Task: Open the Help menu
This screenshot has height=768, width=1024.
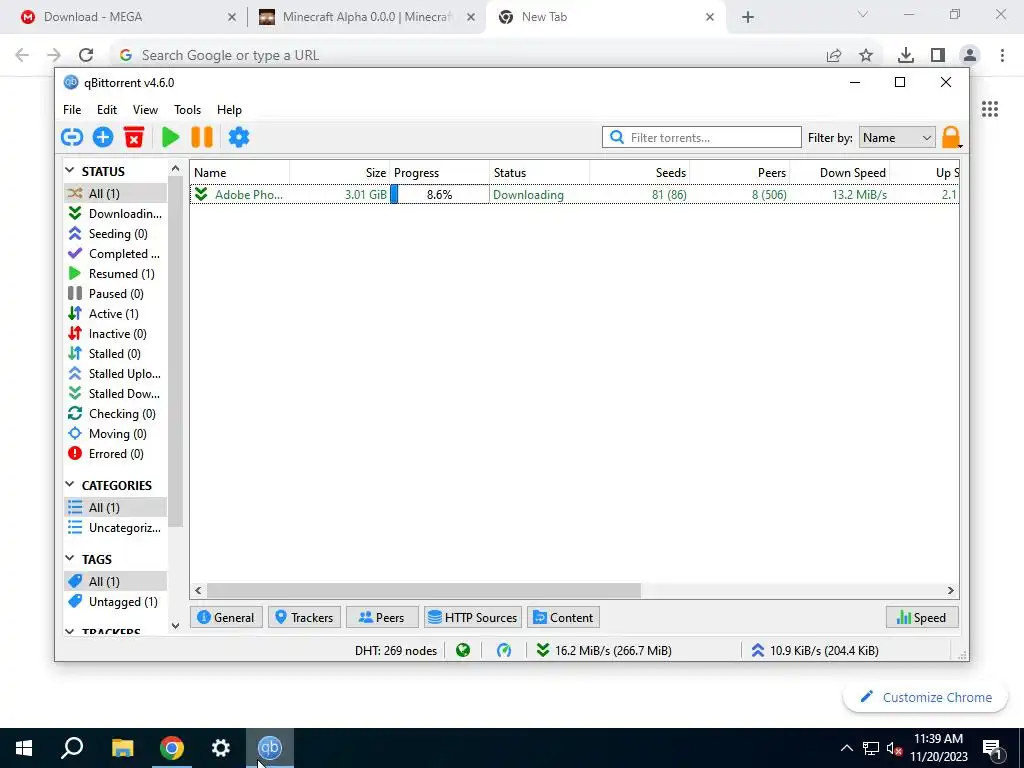Action: pyautogui.click(x=229, y=110)
